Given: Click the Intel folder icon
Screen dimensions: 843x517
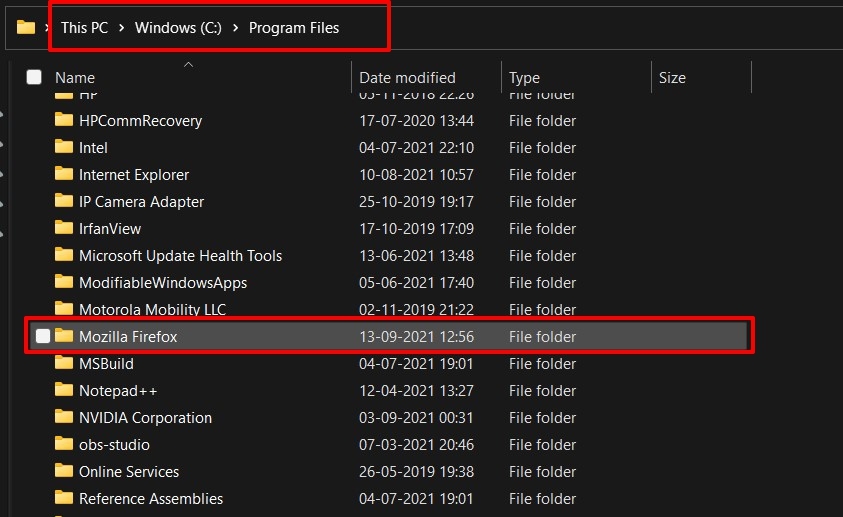Looking at the screenshot, I should click(x=64, y=147).
